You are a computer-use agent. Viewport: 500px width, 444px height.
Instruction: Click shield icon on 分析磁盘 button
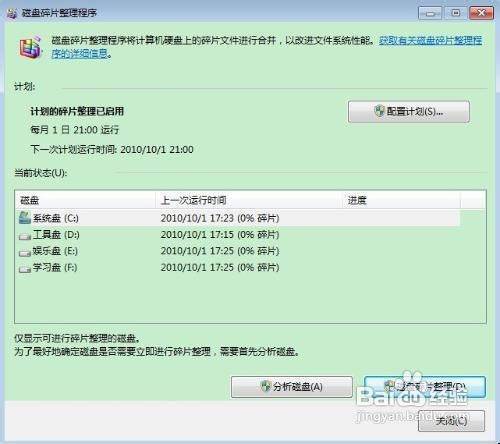click(265, 386)
